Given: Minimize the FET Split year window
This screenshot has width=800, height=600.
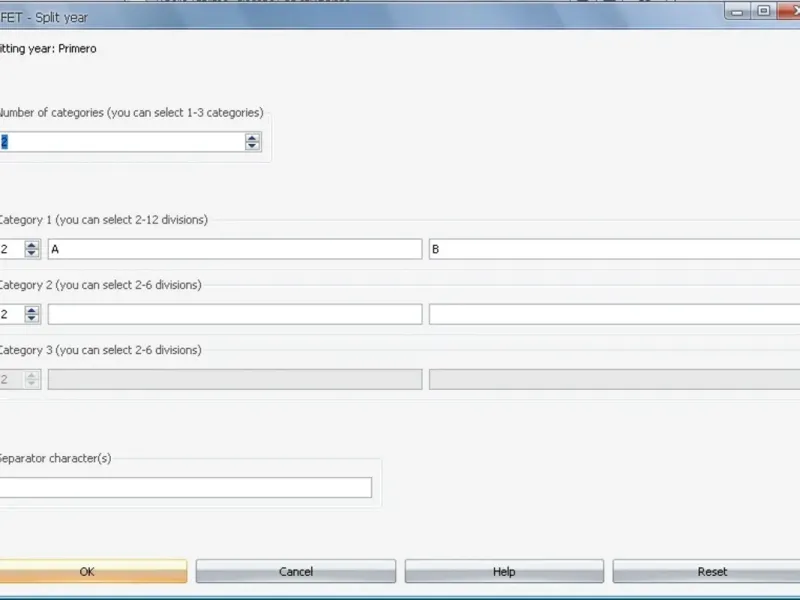Looking at the screenshot, I should [737, 11].
